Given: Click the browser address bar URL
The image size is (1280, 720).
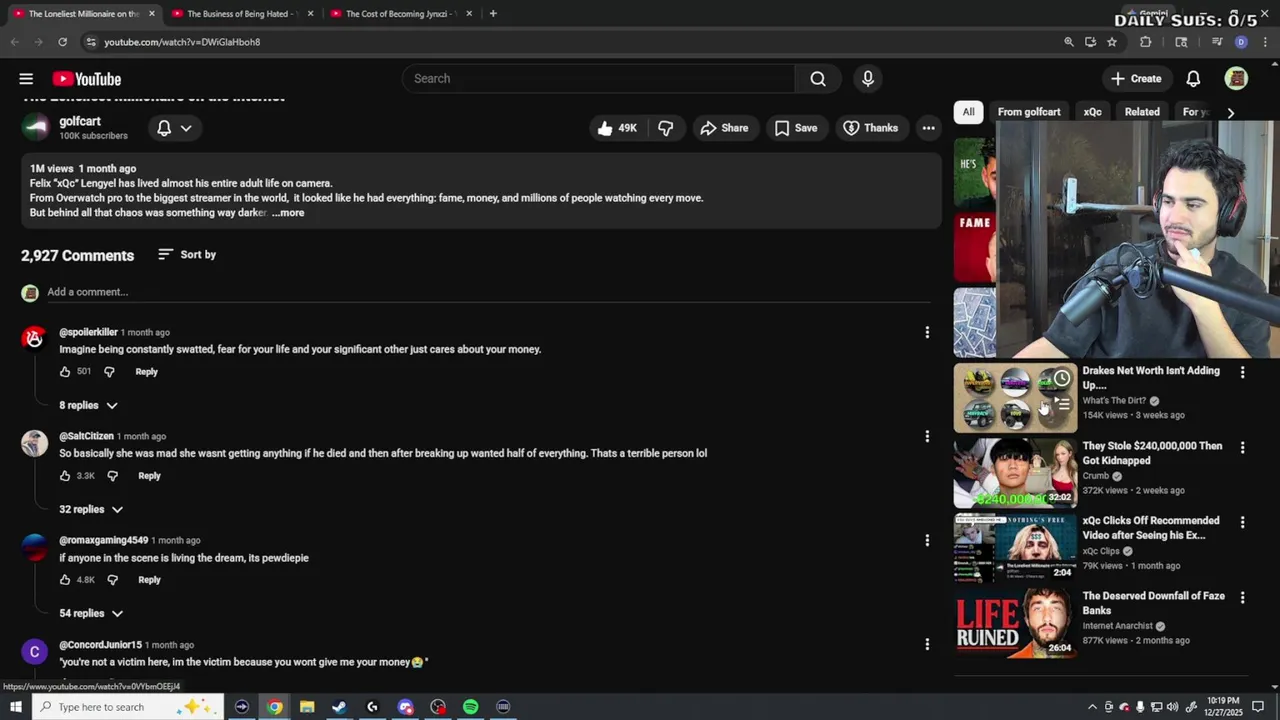Looking at the screenshot, I should (182, 42).
